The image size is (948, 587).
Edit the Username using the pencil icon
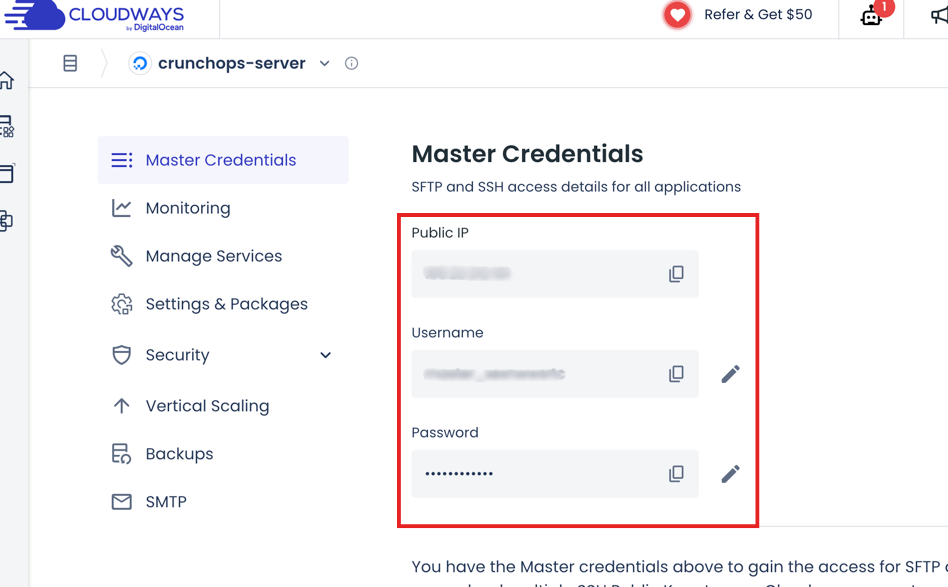coord(730,373)
